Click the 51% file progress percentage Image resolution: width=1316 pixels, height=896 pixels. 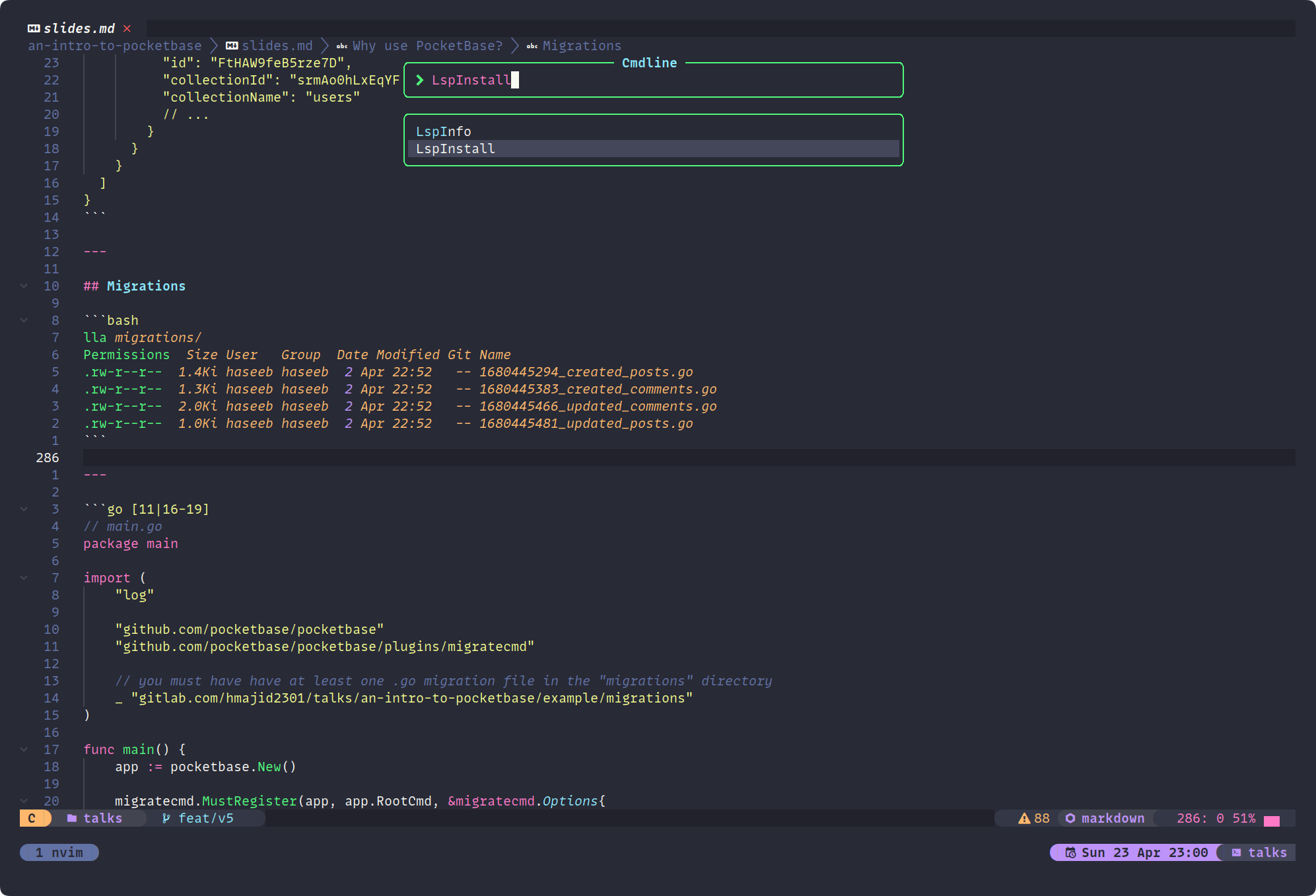point(1244,818)
